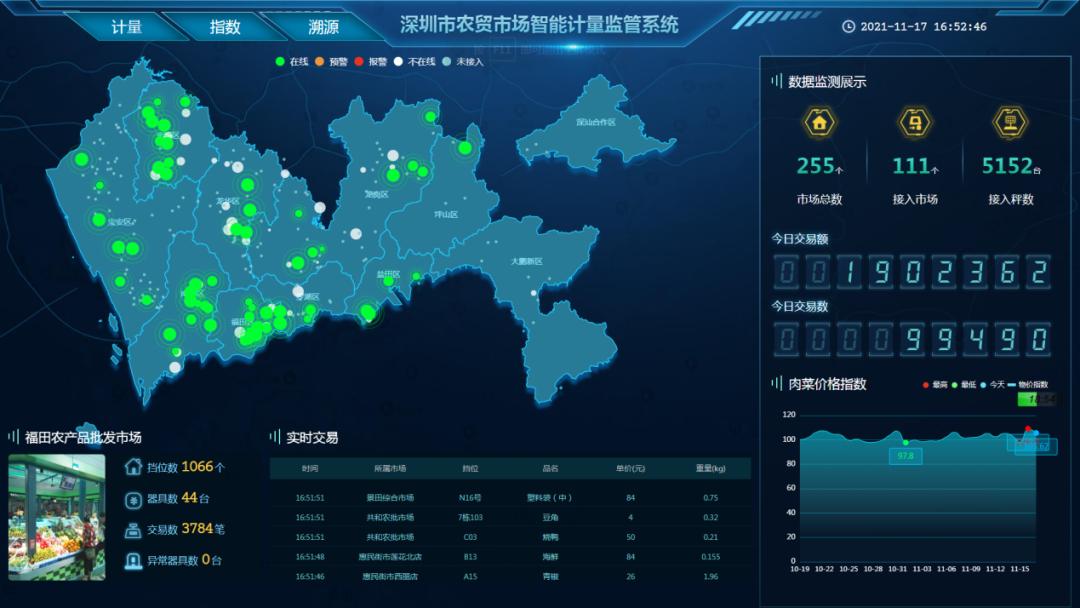The height and width of the screenshot is (608, 1080).
Task: Click the clock icon beside the timestamp
Action: coord(849,27)
